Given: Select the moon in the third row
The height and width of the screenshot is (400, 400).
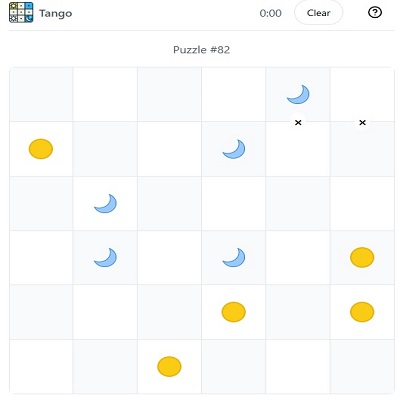Looking at the screenshot, I should tap(105, 203).
